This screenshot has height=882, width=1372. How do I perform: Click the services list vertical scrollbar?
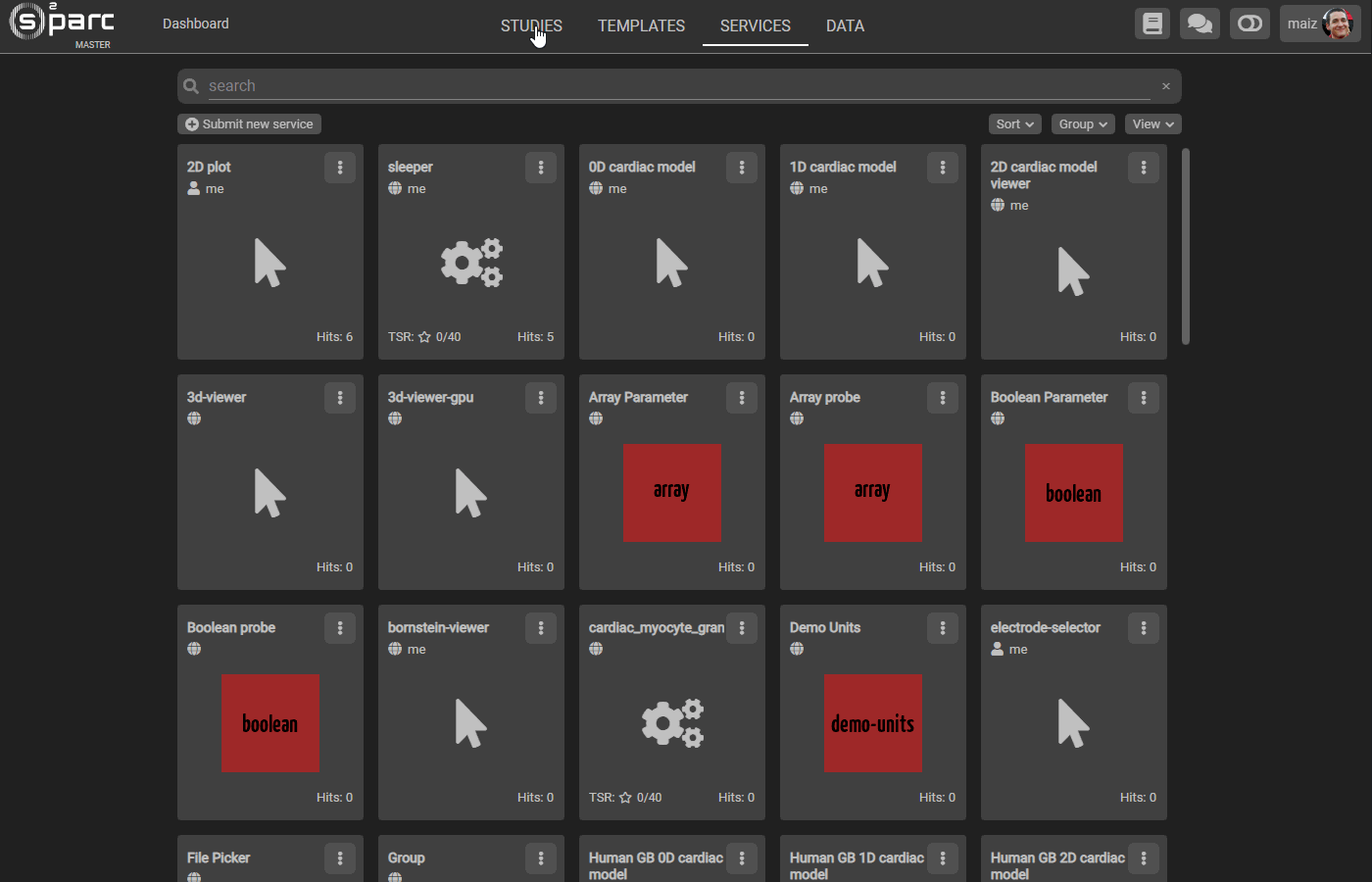click(1186, 246)
